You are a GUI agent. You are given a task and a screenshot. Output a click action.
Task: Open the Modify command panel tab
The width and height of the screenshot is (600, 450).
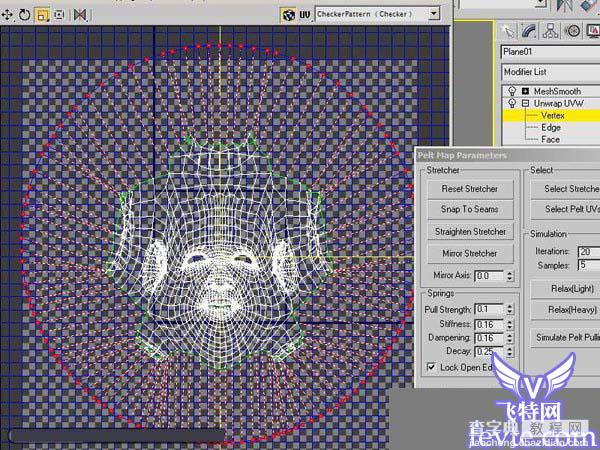(529, 31)
